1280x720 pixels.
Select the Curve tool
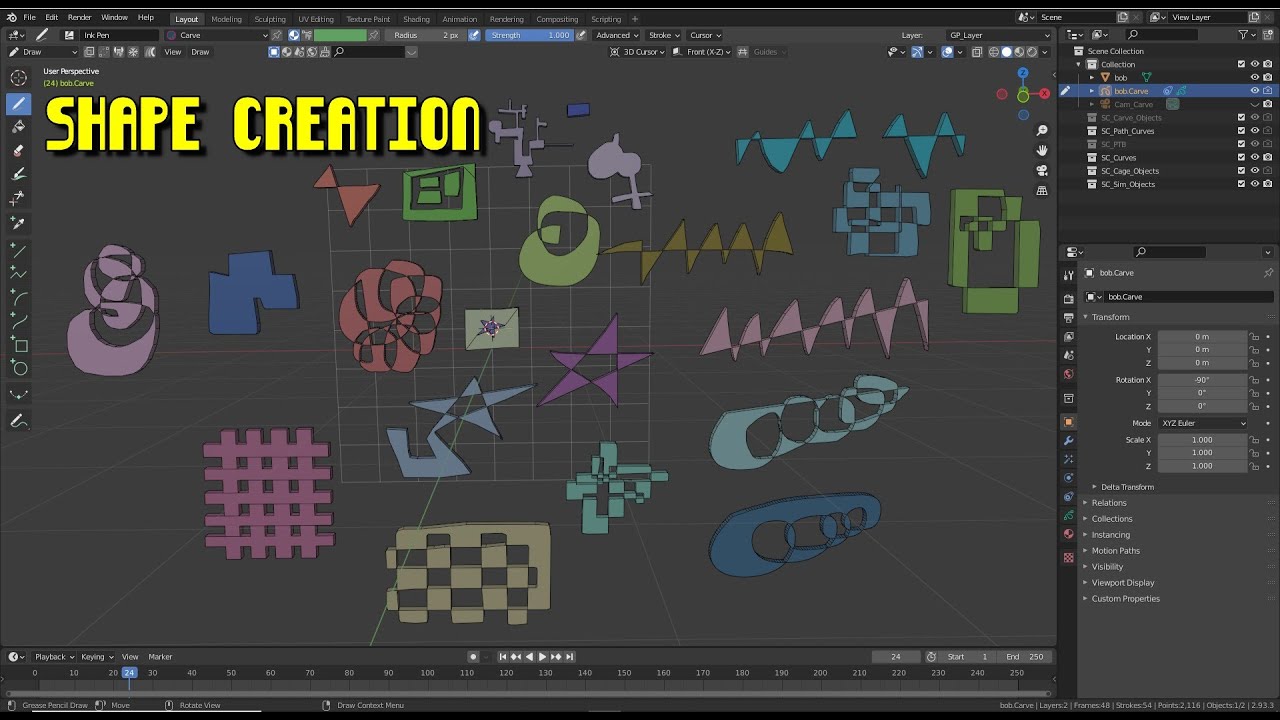click(19, 322)
